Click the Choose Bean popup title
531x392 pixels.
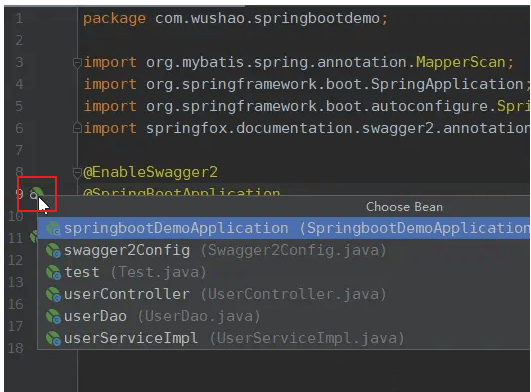click(x=404, y=207)
